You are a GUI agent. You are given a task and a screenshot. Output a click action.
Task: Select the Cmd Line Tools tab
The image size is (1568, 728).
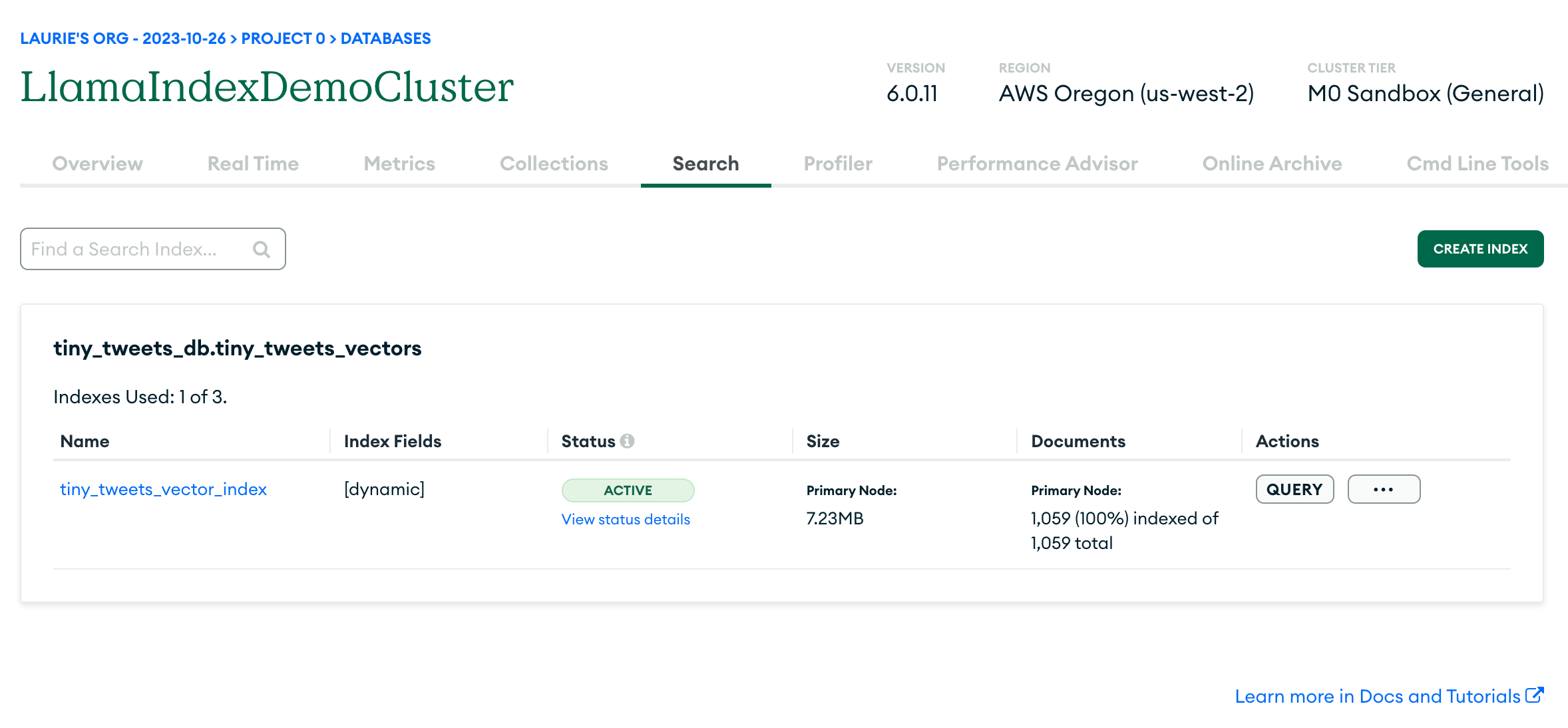tap(1477, 164)
